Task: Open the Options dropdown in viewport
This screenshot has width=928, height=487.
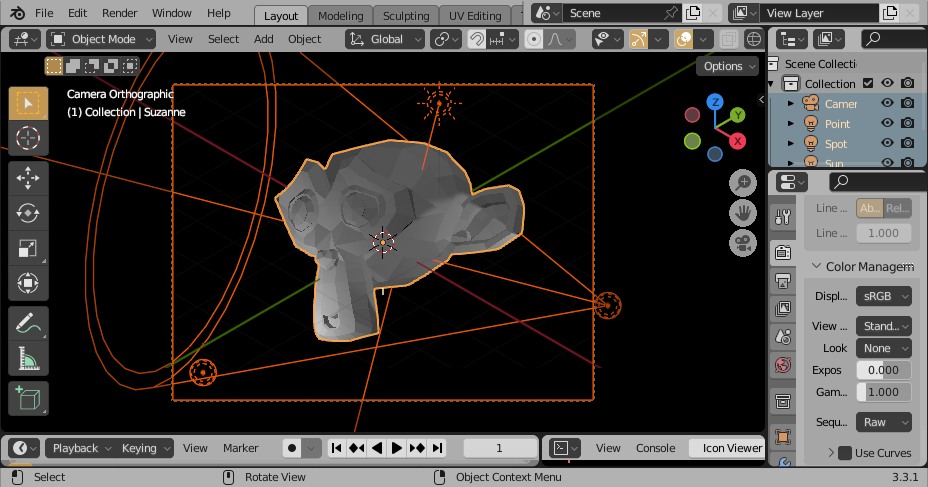Action: [728, 66]
